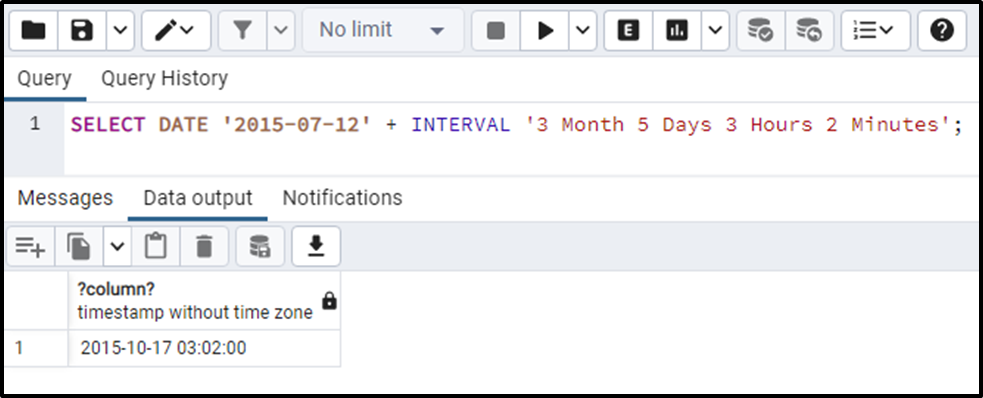Switch to the Query History tab

[164, 79]
